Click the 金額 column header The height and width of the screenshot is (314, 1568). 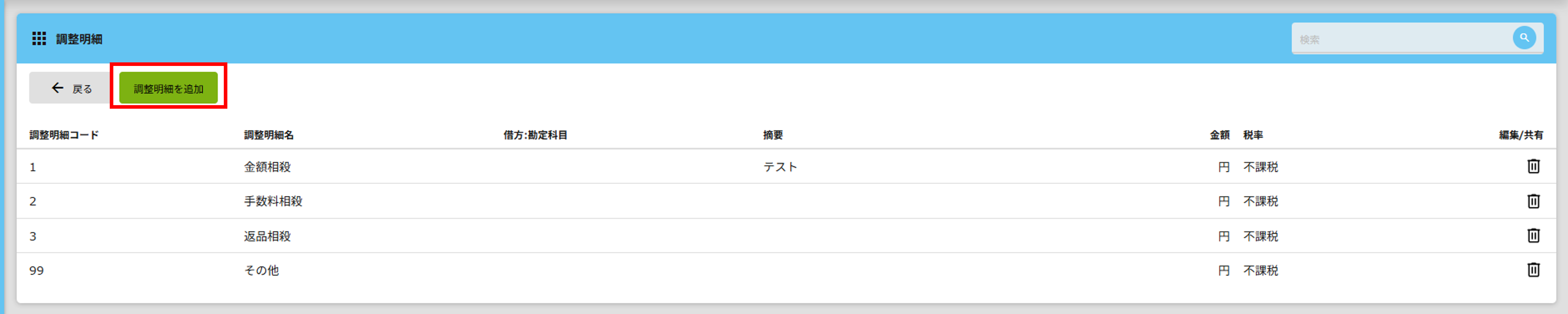pos(1219,135)
